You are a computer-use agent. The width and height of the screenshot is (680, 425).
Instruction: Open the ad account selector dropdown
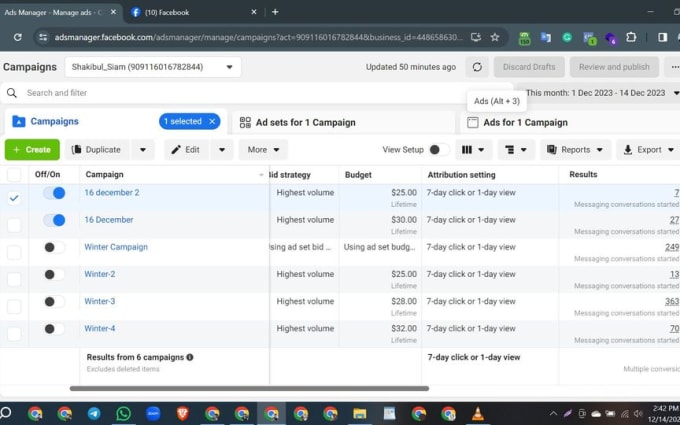[x=153, y=67]
